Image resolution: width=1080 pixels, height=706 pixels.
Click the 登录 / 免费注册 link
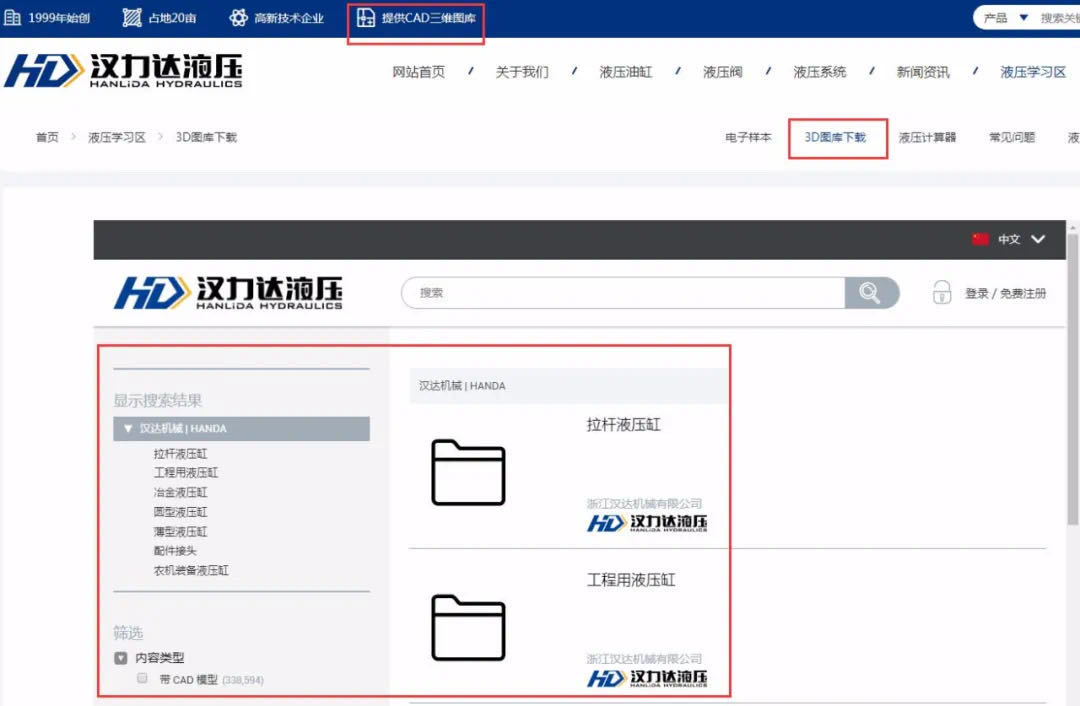tap(1005, 293)
